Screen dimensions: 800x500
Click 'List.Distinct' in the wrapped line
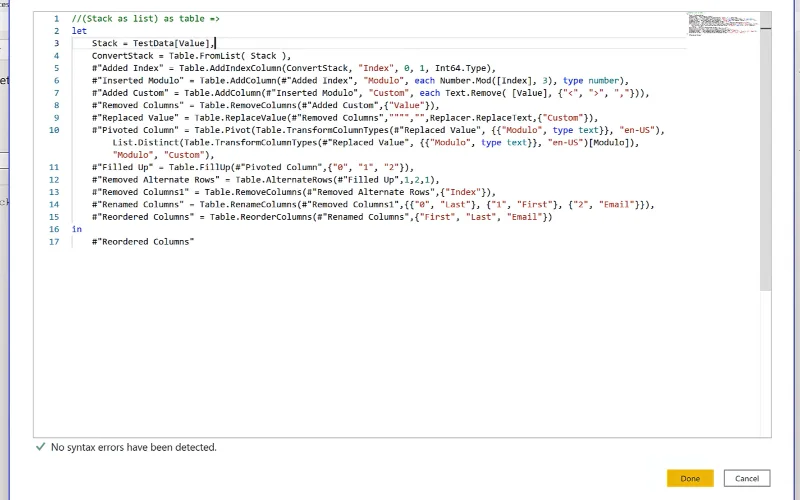click(x=145, y=142)
